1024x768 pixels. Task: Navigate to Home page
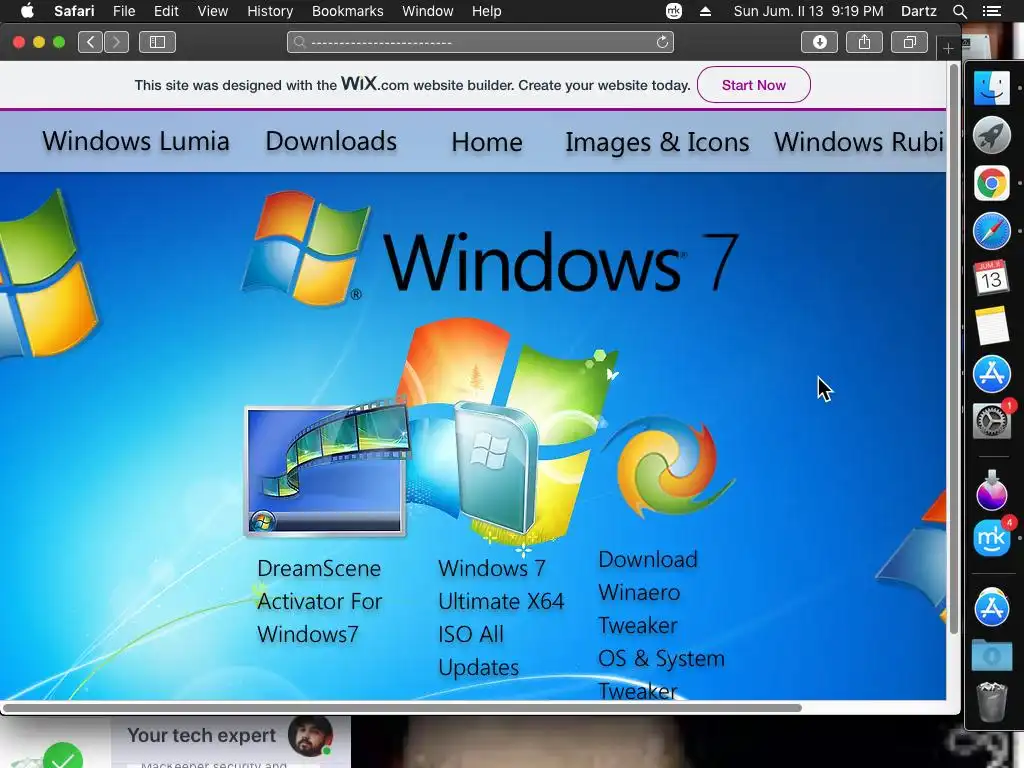tap(487, 142)
